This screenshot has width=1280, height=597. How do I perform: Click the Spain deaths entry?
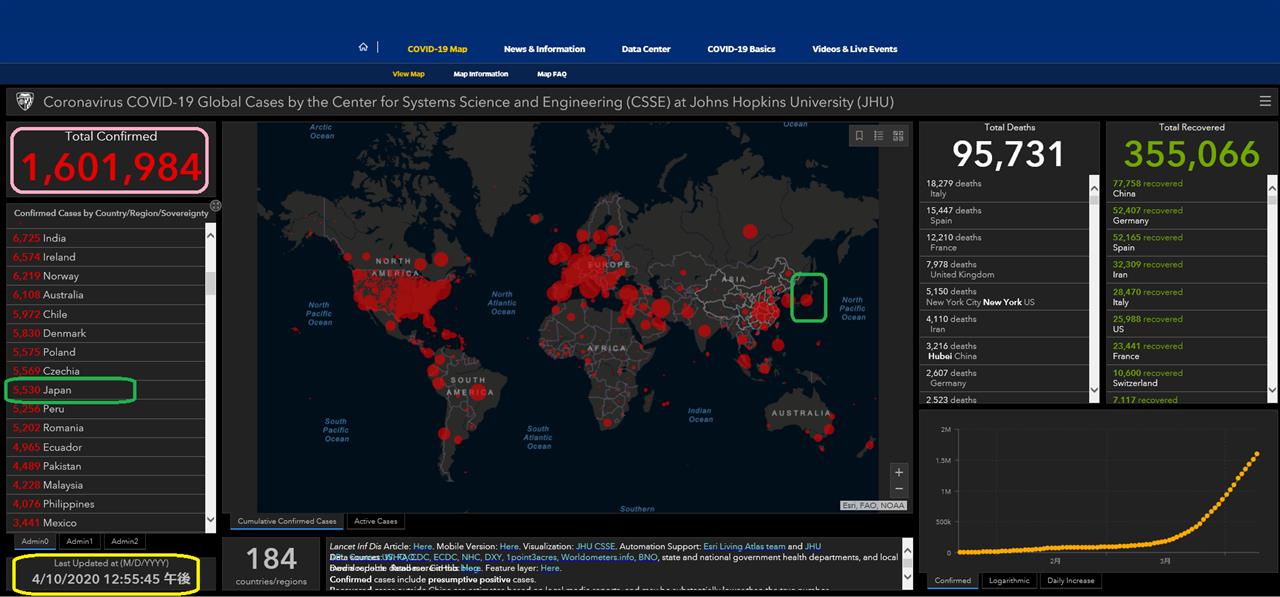[x=1003, y=216]
